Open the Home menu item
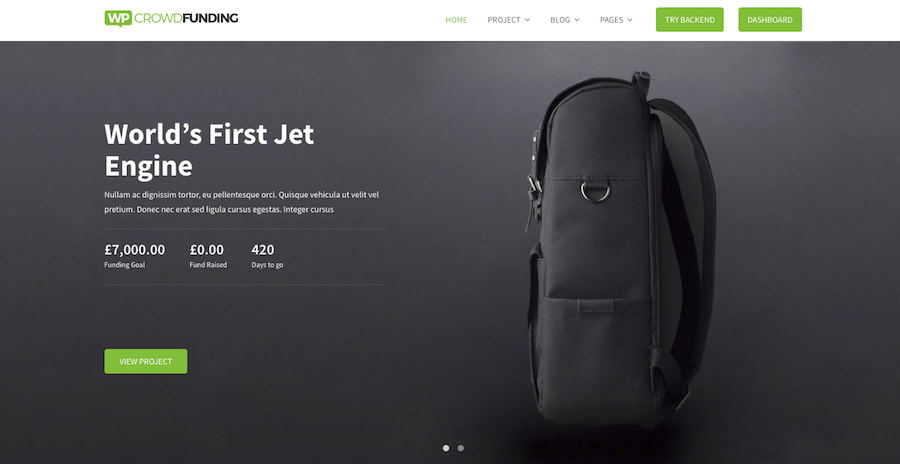The width and height of the screenshot is (900, 464). point(456,20)
